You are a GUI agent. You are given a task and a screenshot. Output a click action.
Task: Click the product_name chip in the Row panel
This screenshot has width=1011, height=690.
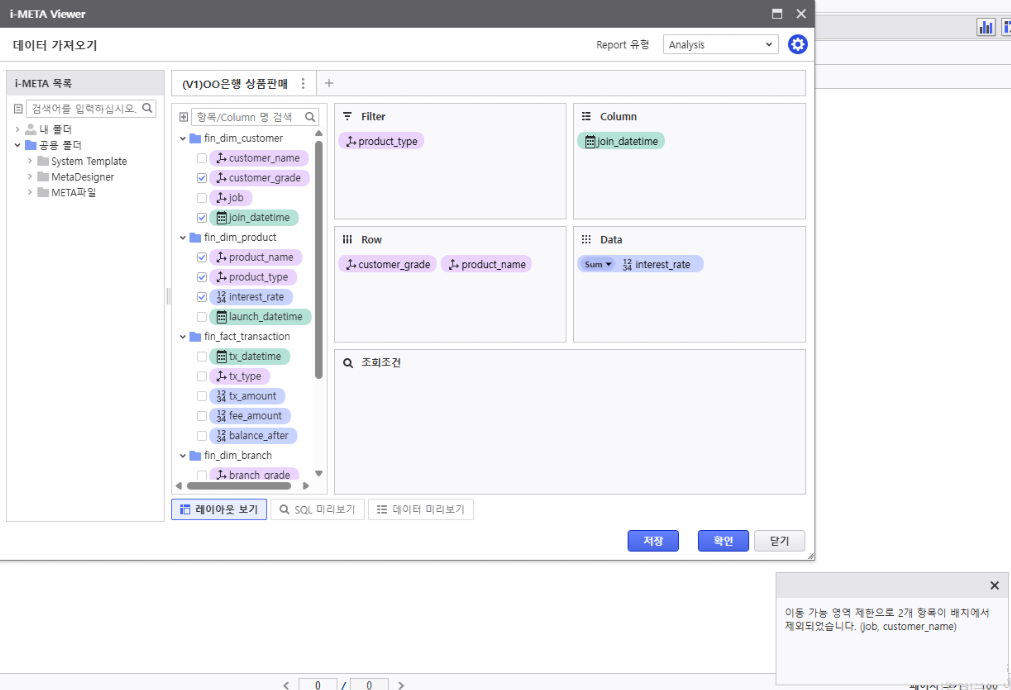pos(487,264)
